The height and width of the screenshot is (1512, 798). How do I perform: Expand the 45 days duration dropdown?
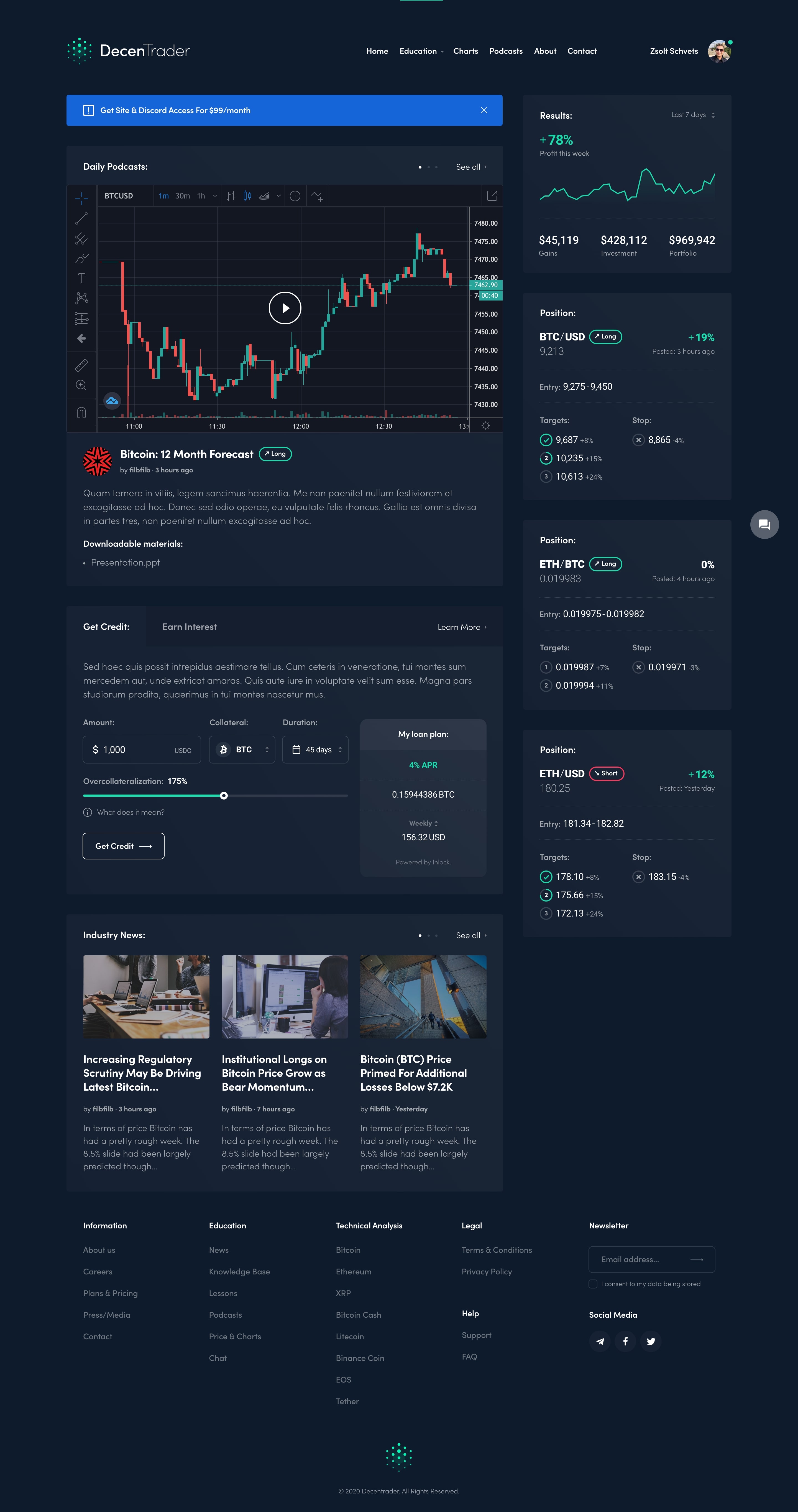[x=315, y=750]
